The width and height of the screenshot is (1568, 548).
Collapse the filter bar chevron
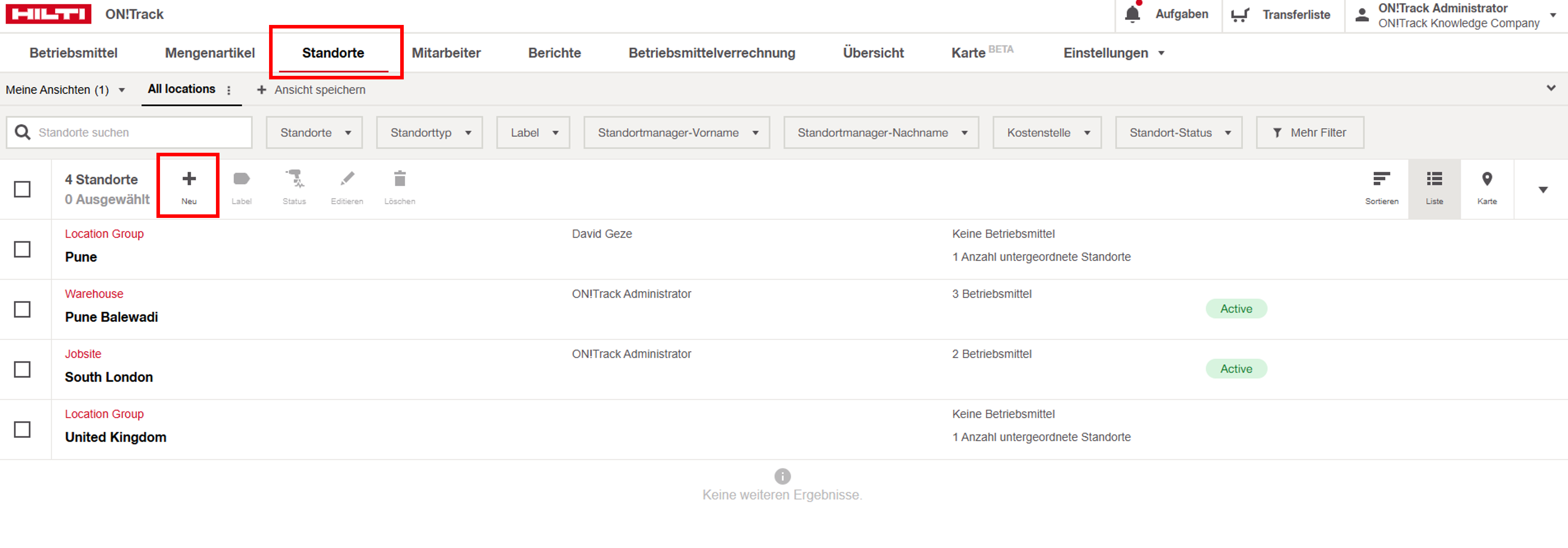1551,88
